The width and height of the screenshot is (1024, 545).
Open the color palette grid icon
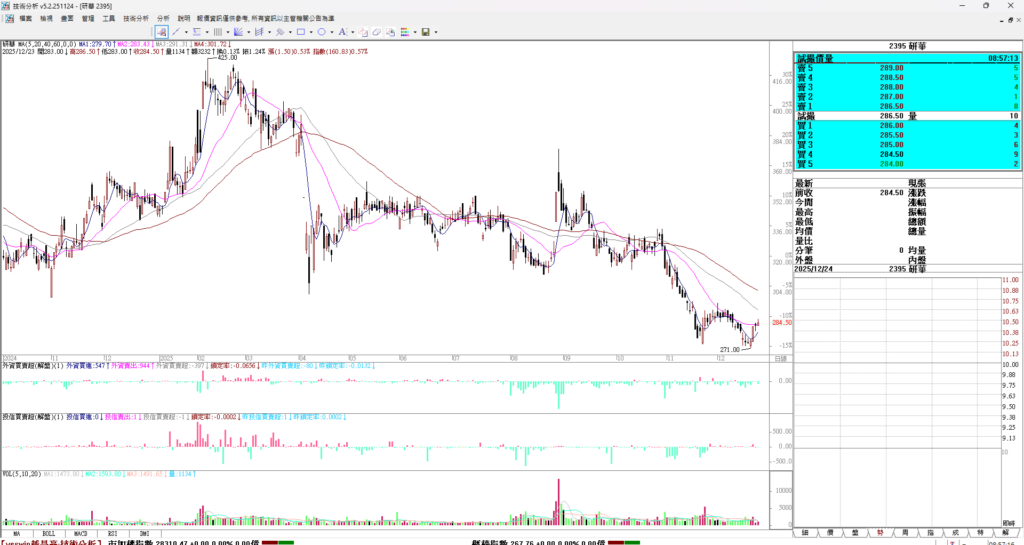(x=404, y=32)
